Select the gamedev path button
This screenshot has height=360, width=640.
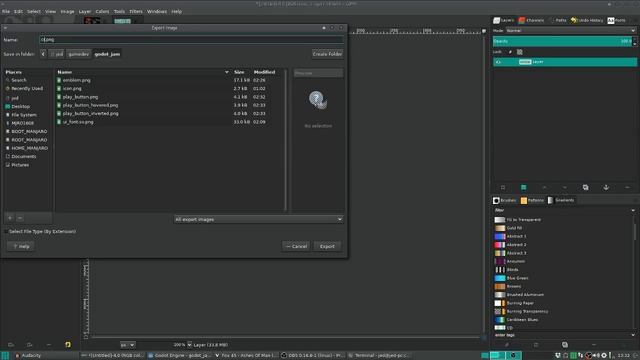tap(78, 54)
